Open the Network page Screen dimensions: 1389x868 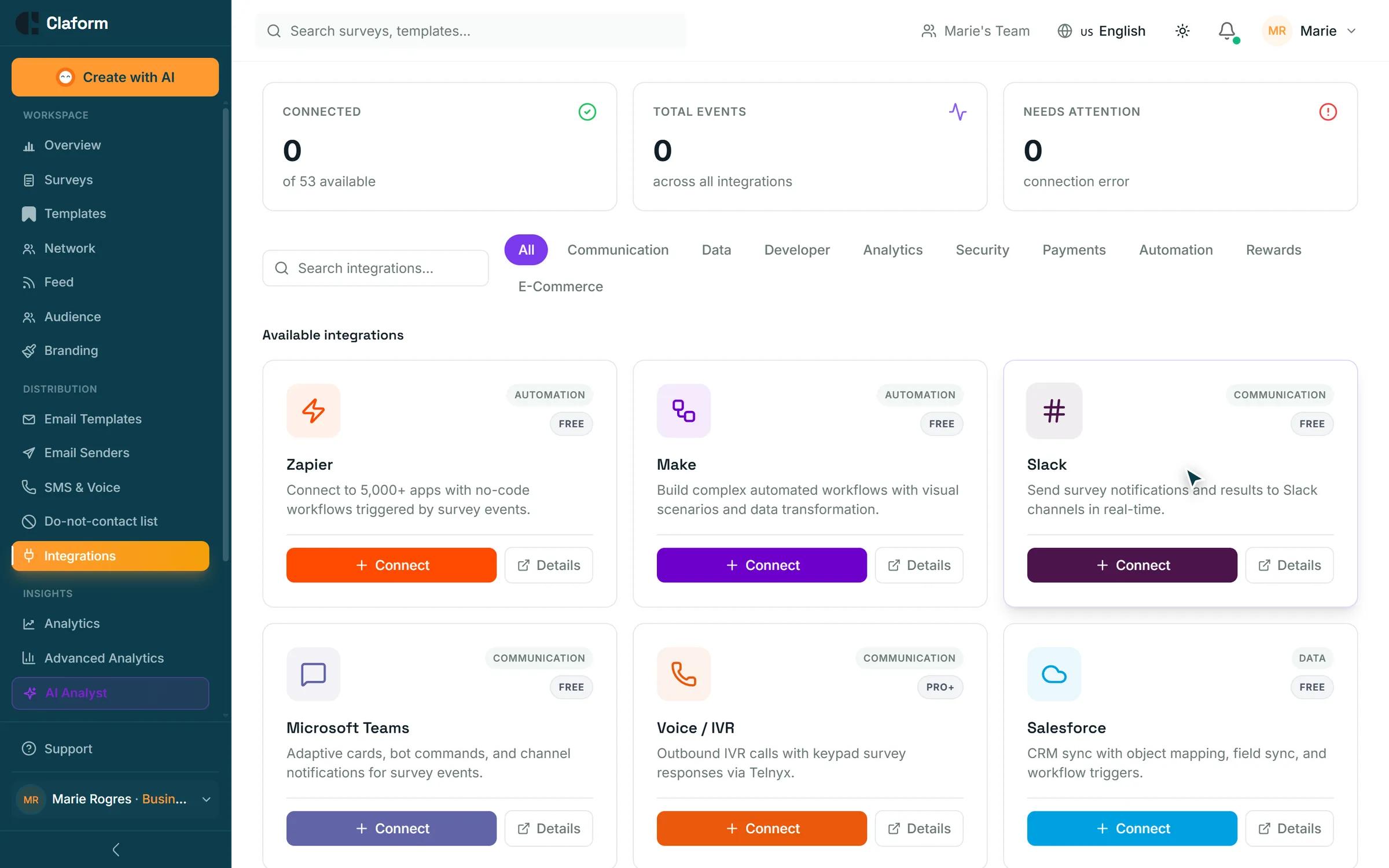pyautogui.click(x=110, y=248)
